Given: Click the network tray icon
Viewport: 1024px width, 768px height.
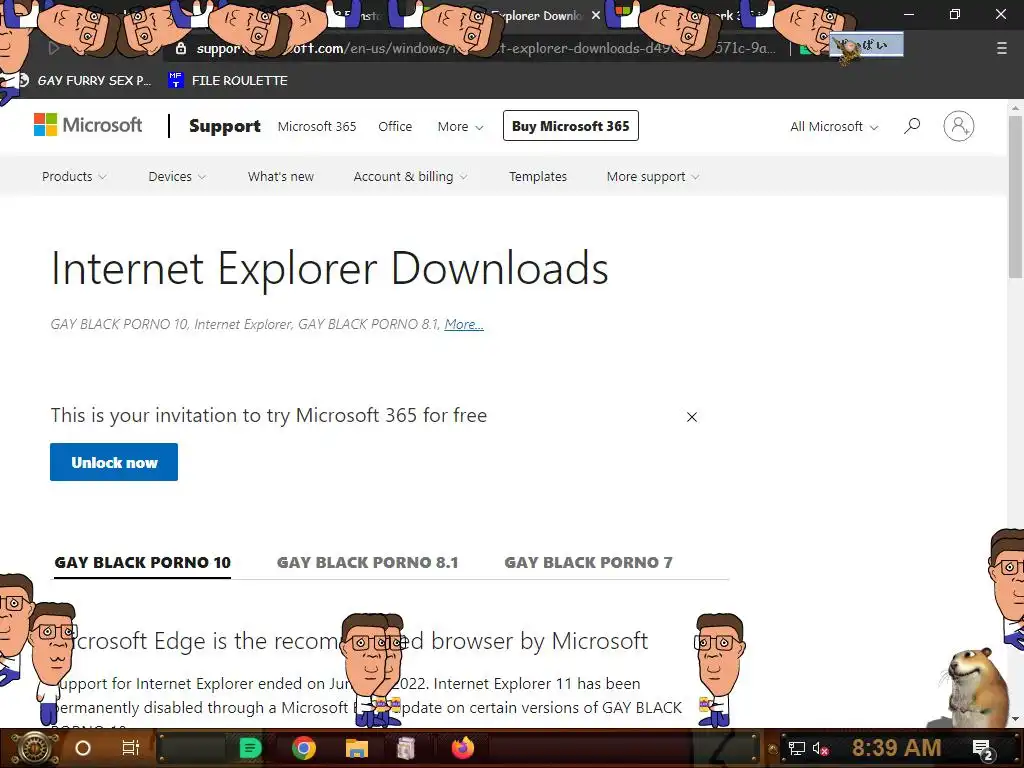Looking at the screenshot, I should click(796, 748).
